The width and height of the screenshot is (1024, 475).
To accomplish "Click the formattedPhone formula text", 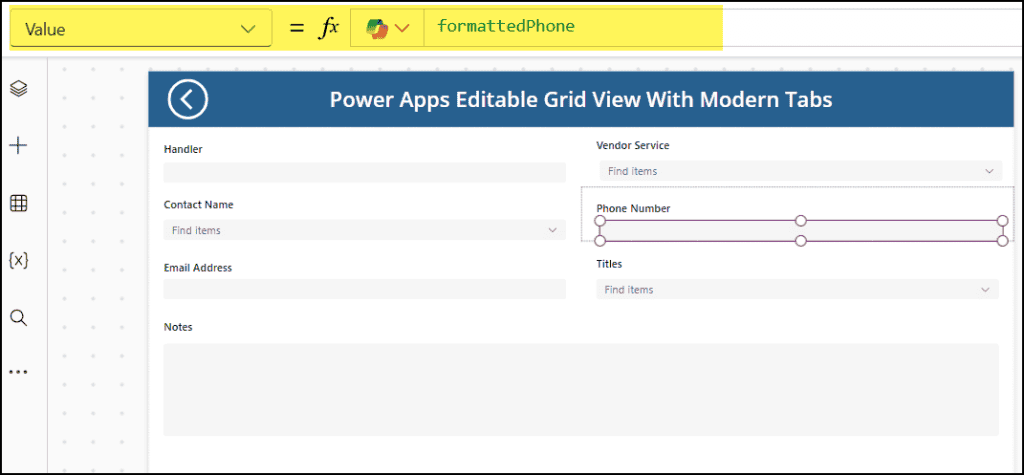I will [x=505, y=27].
